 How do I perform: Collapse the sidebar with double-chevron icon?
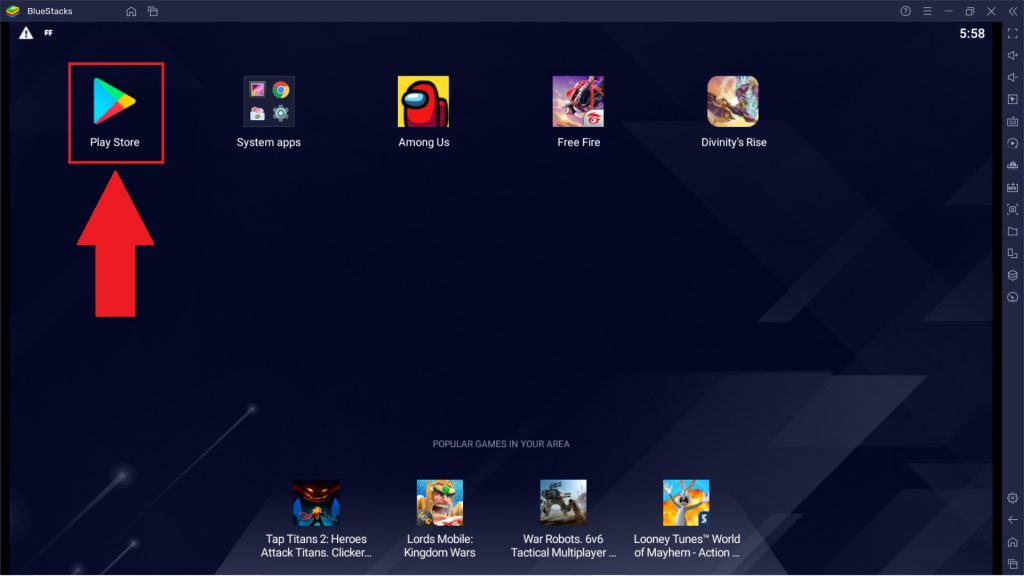(1013, 11)
